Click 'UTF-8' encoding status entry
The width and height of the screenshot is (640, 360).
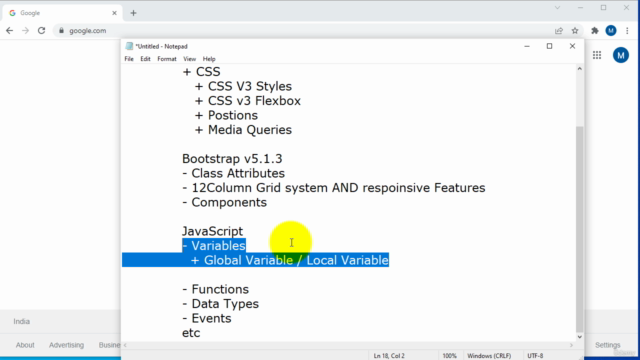pyautogui.click(x=535, y=356)
